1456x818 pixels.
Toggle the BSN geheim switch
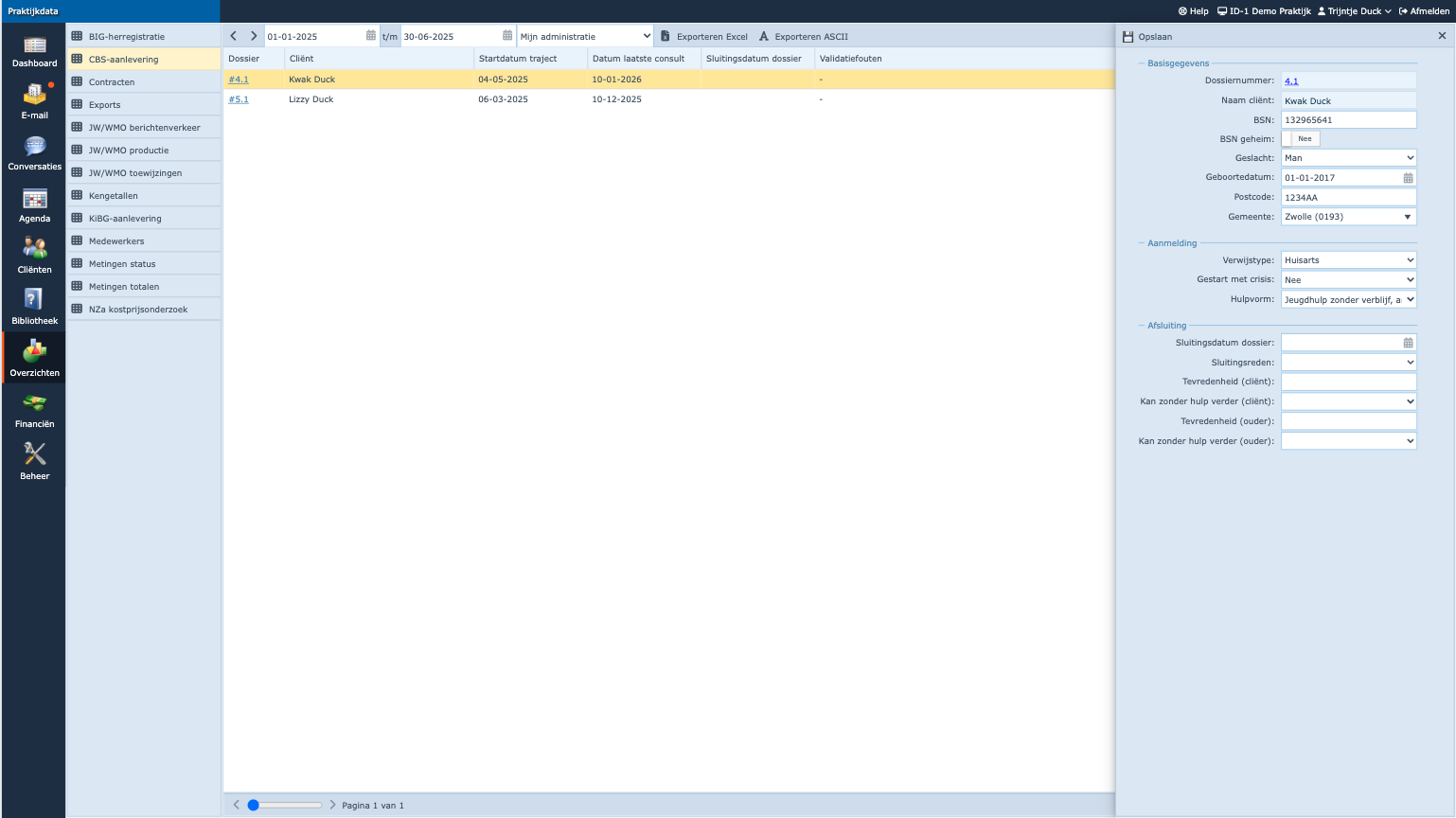coord(1300,139)
